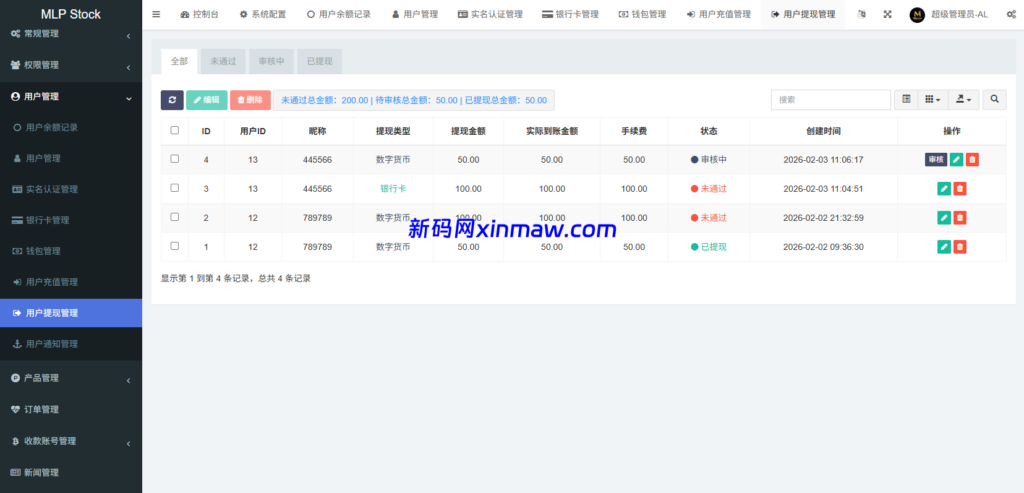Open the 银行卡管理 top tab
The width and height of the screenshot is (1024, 493).
point(570,14)
